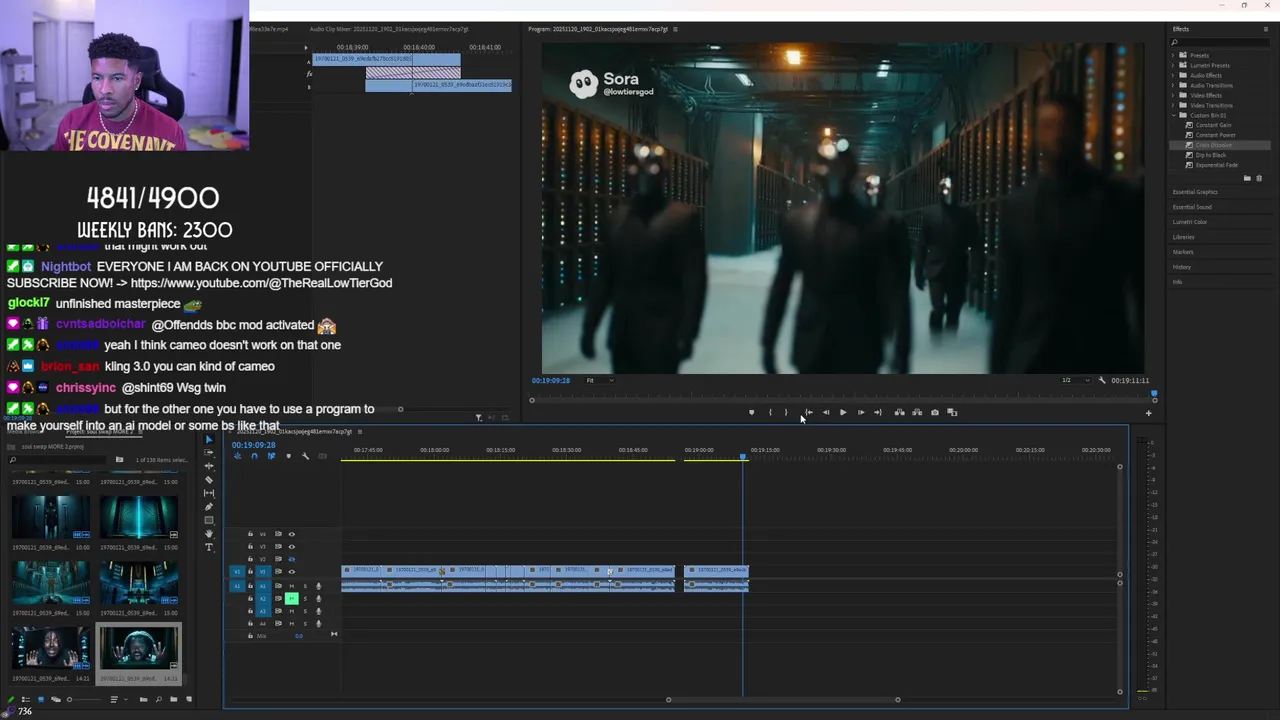The image size is (1280, 720).
Task: Enable A1 voice-over record microphone
Action: click(318, 586)
